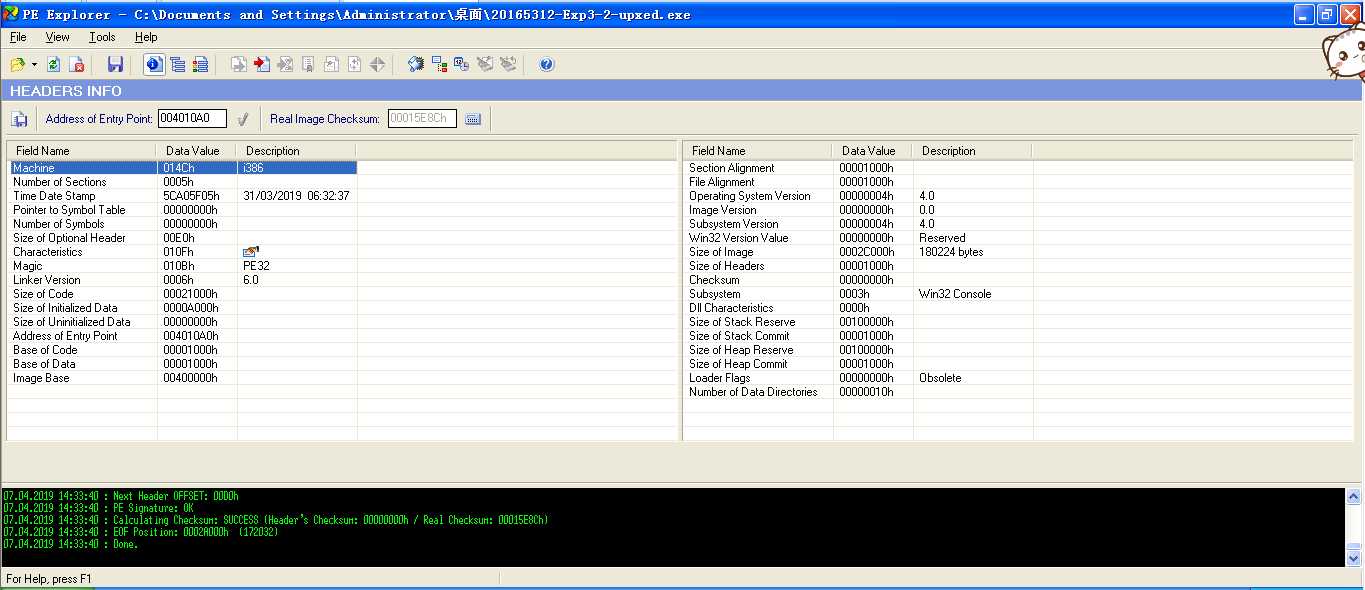Select the Section Alignment row

click(x=859, y=168)
